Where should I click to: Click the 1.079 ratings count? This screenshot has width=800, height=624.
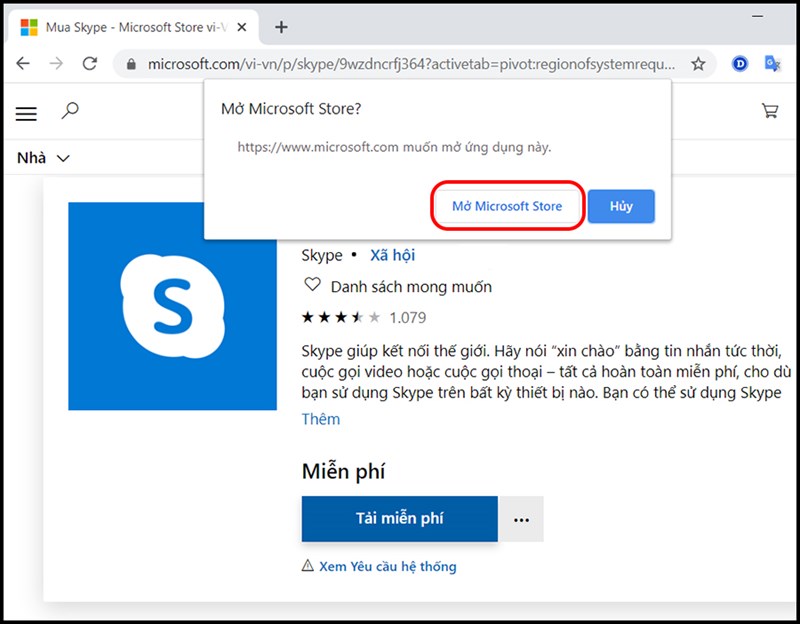click(x=408, y=318)
